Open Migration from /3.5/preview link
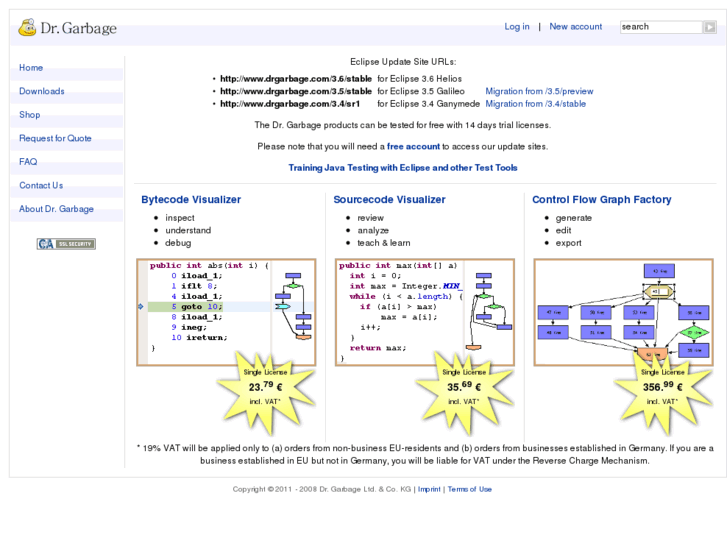The image size is (727, 545). [x=539, y=91]
